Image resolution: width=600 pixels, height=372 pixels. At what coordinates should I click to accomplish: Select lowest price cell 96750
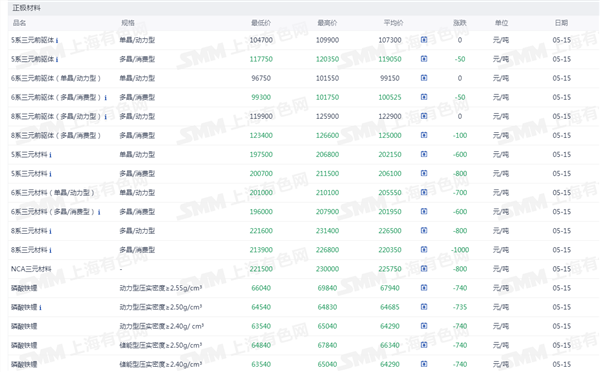coord(261,78)
